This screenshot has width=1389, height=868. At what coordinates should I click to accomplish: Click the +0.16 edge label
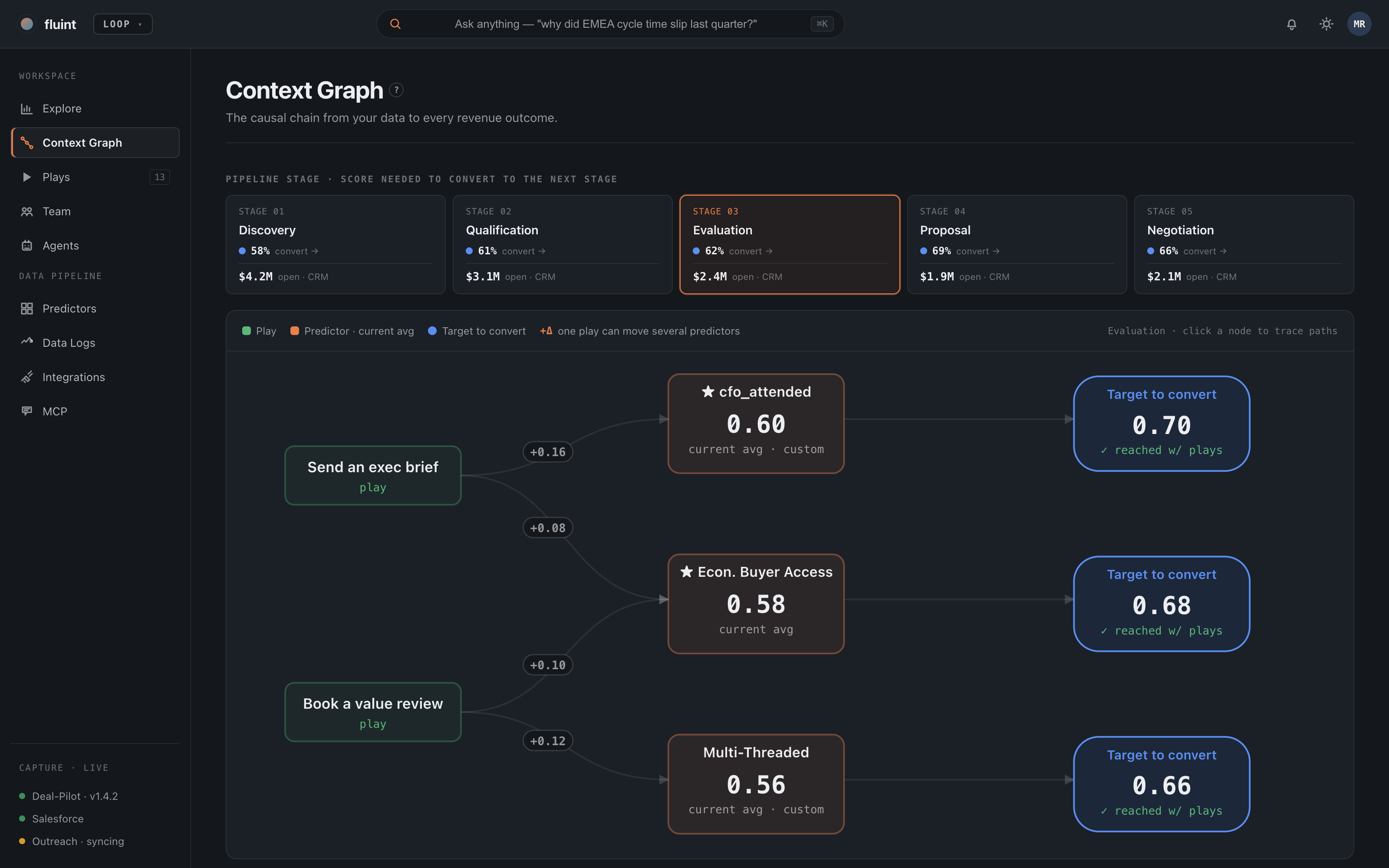[547, 452]
